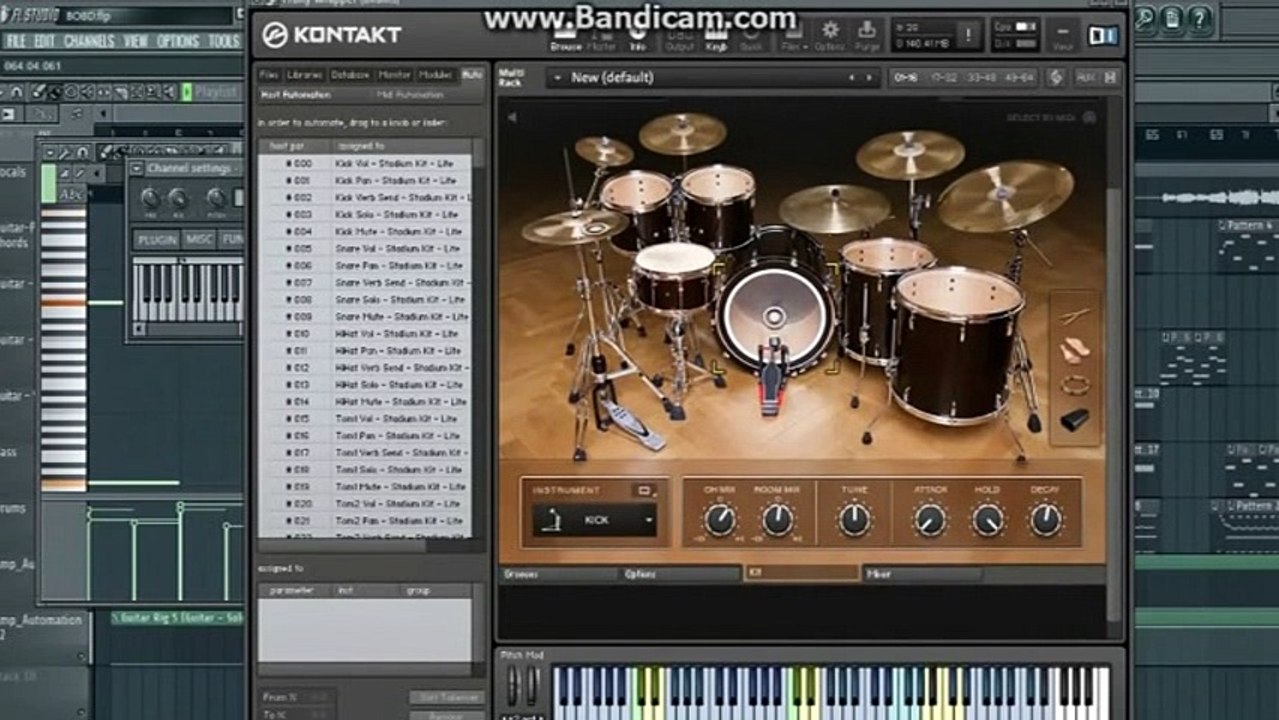Open the Libraries browser tab
The width and height of the screenshot is (1279, 720).
305,75
